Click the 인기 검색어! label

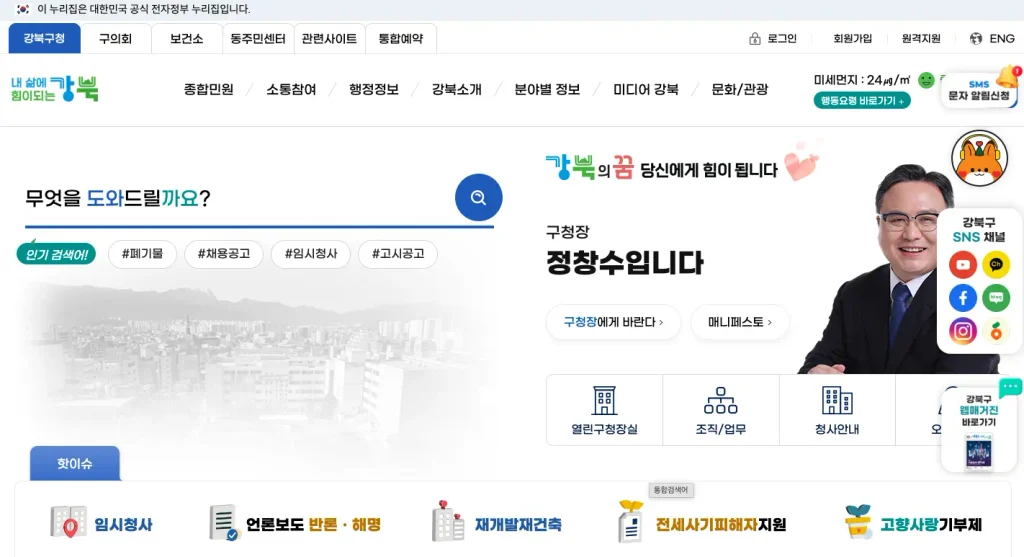pyautogui.click(x=56, y=254)
